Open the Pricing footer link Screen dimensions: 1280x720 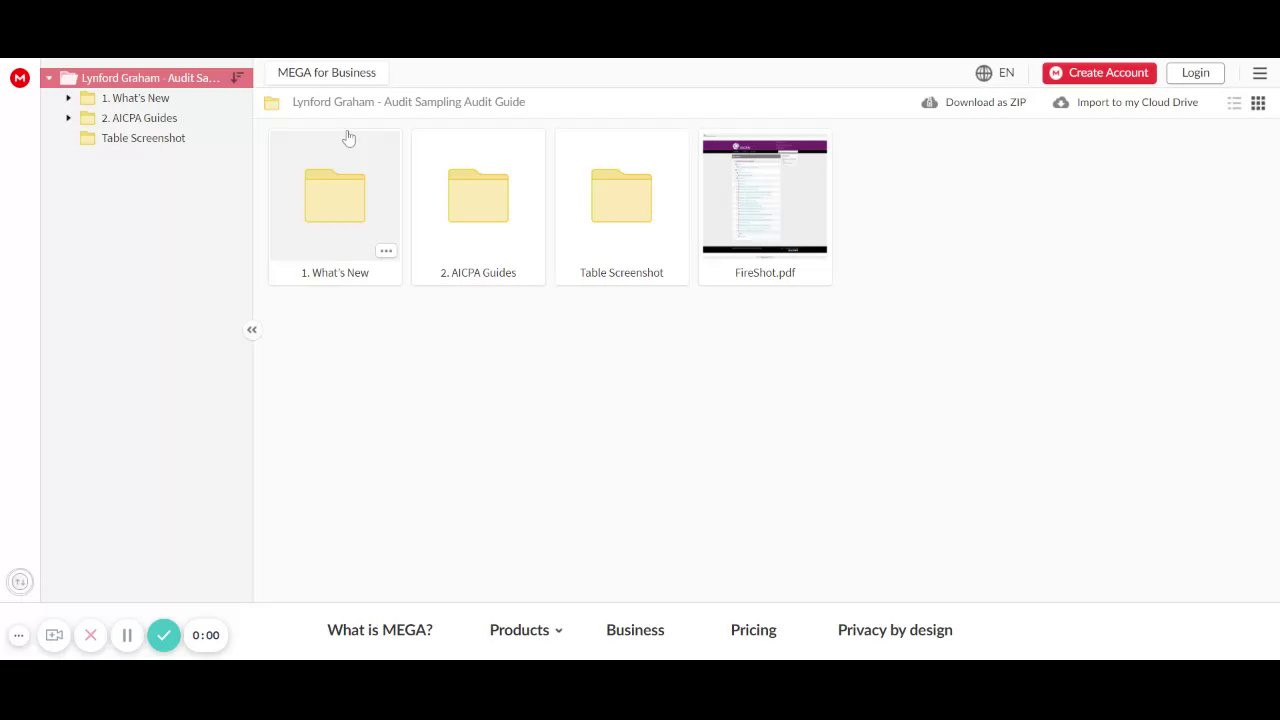753,630
